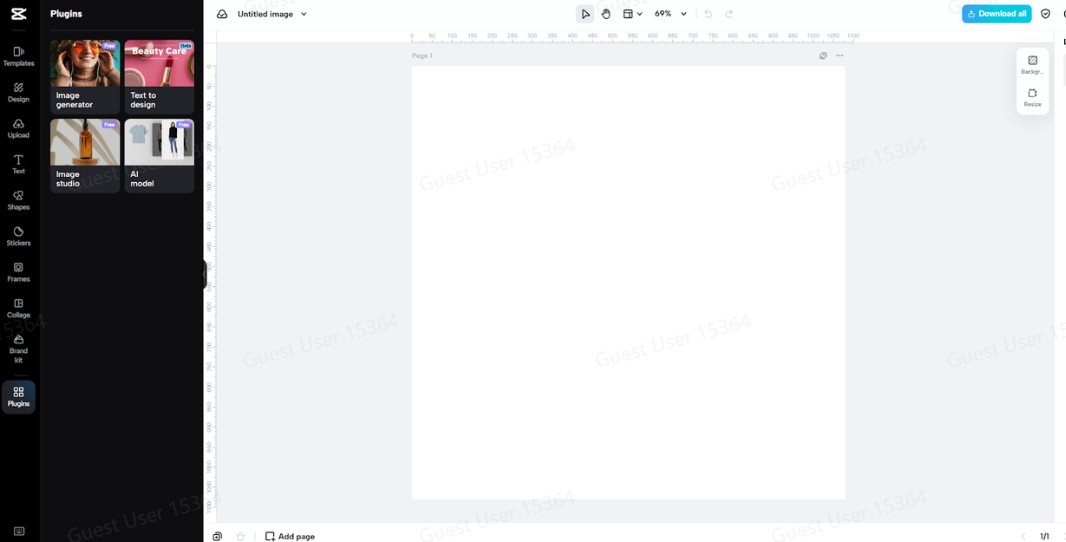The image size is (1066, 542).
Task: Click the blank white canvas page
Action: pos(628,282)
